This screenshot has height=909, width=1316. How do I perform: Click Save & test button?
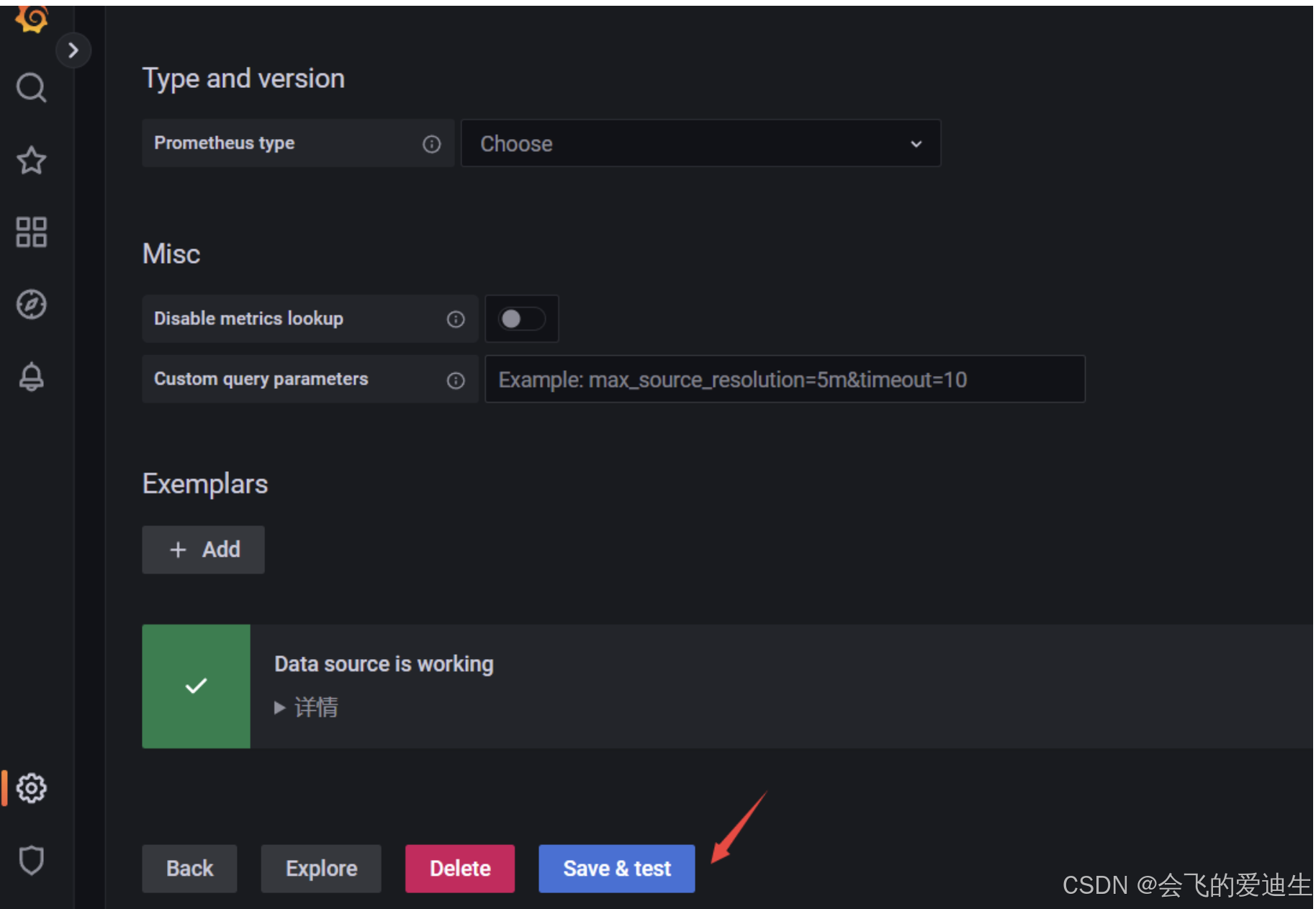pyautogui.click(x=617, y=869)
